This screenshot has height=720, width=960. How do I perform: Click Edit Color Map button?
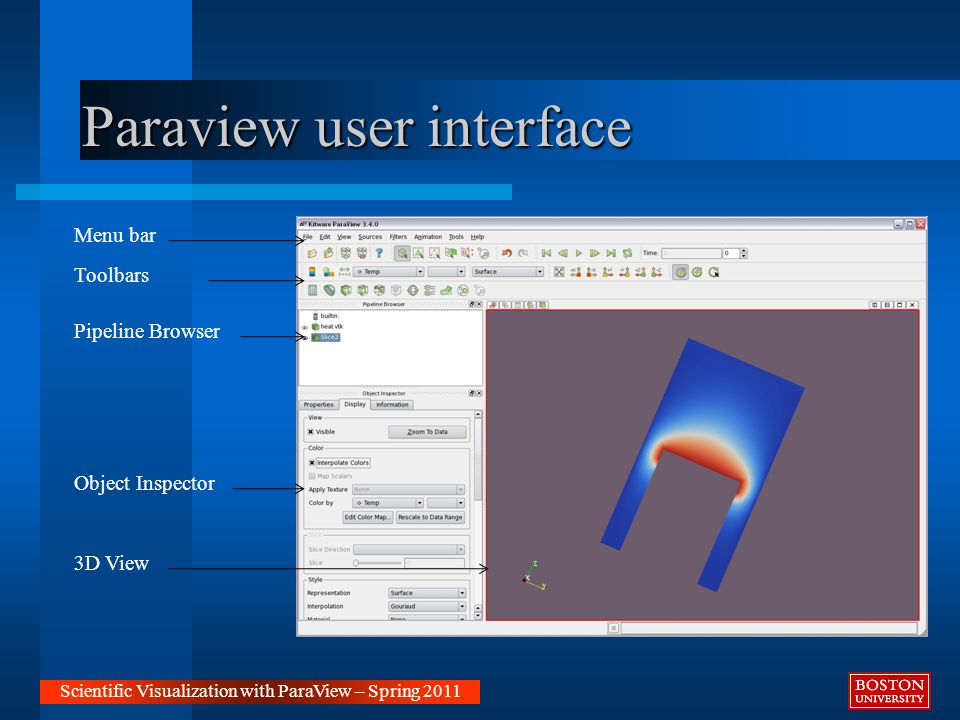click(368, 517)
